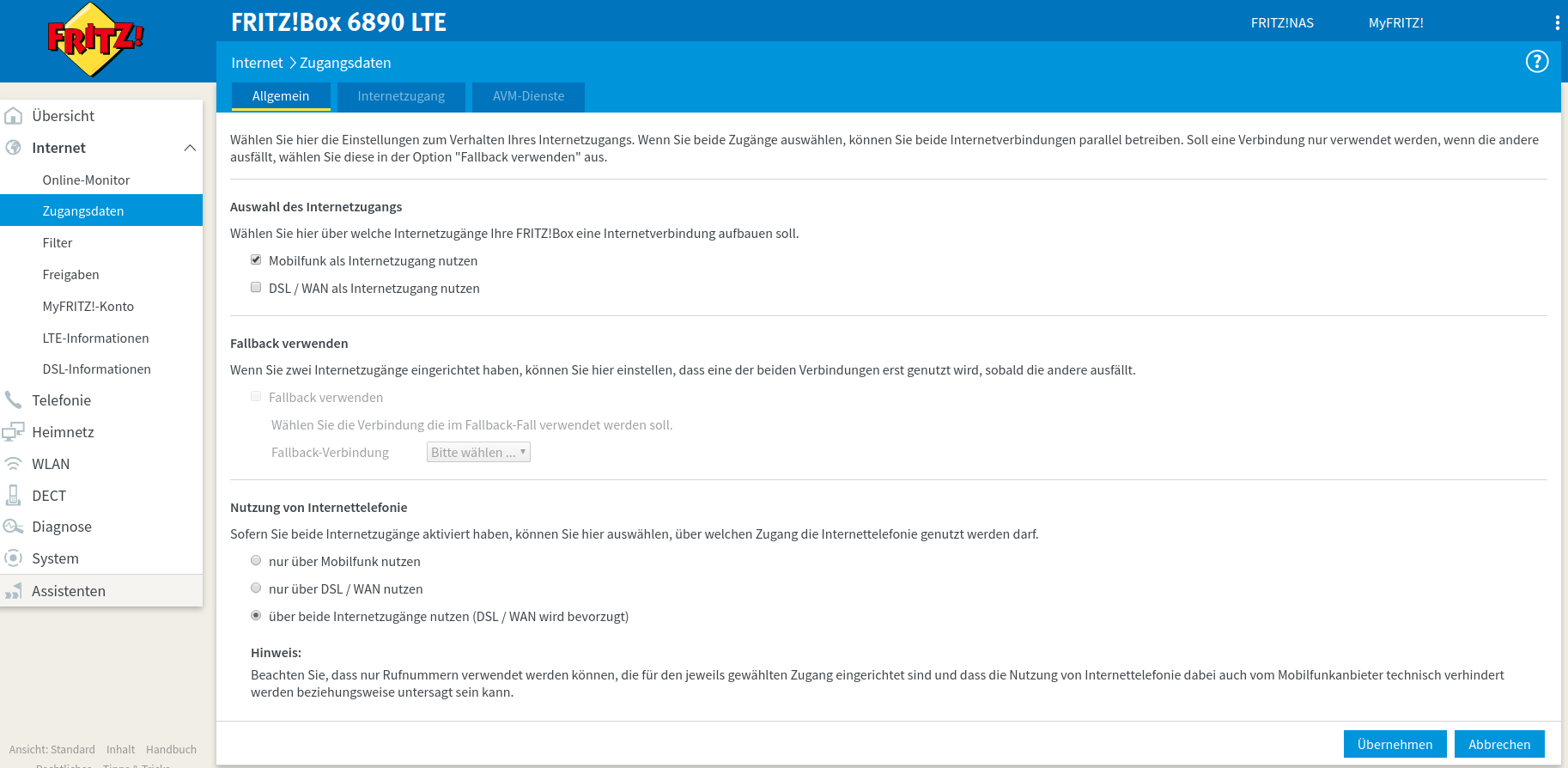Click the WLAN wifi icon
This screenshot has width=1568, height=768.
14,464
